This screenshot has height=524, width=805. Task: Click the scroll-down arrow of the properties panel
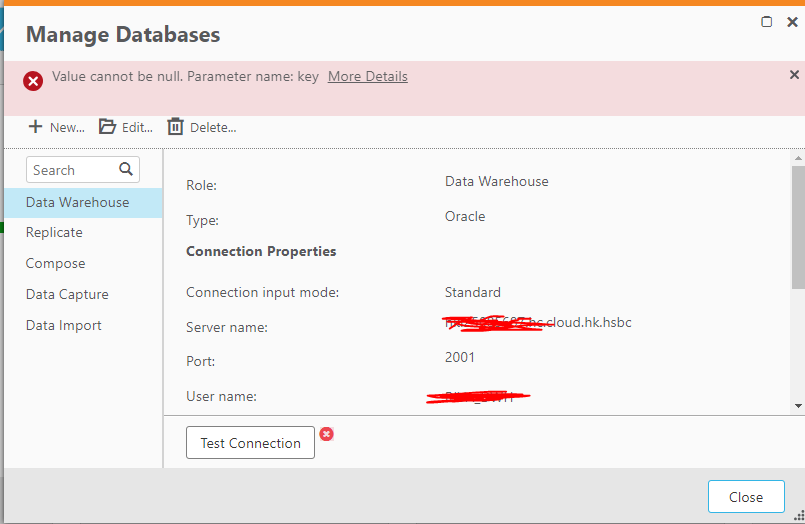[797, 405]
